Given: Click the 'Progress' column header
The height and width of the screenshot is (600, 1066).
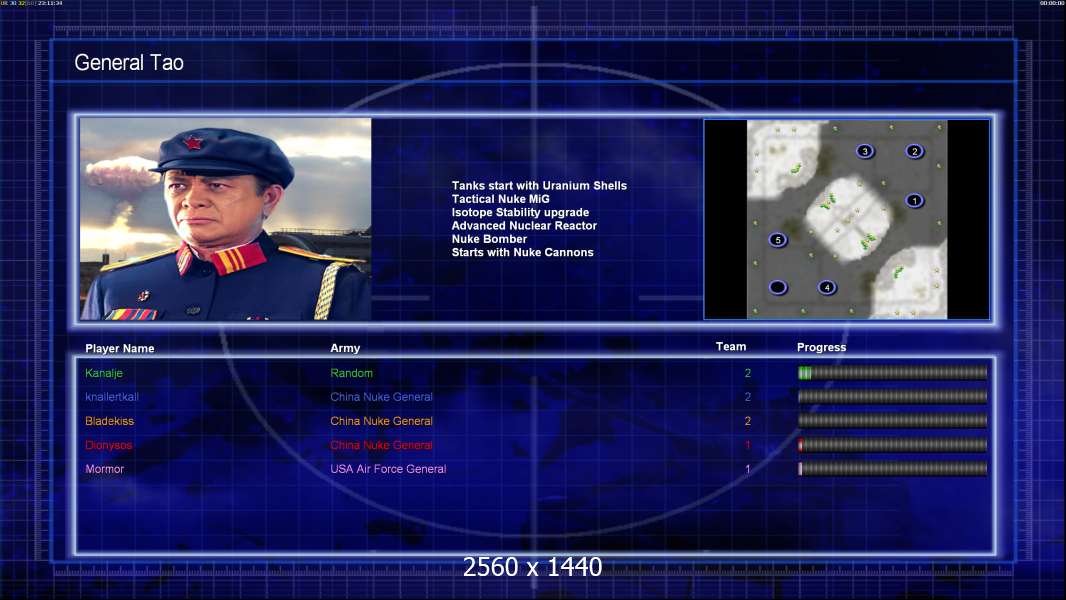Looking at the screenshot, I should (x=821, y=347).
